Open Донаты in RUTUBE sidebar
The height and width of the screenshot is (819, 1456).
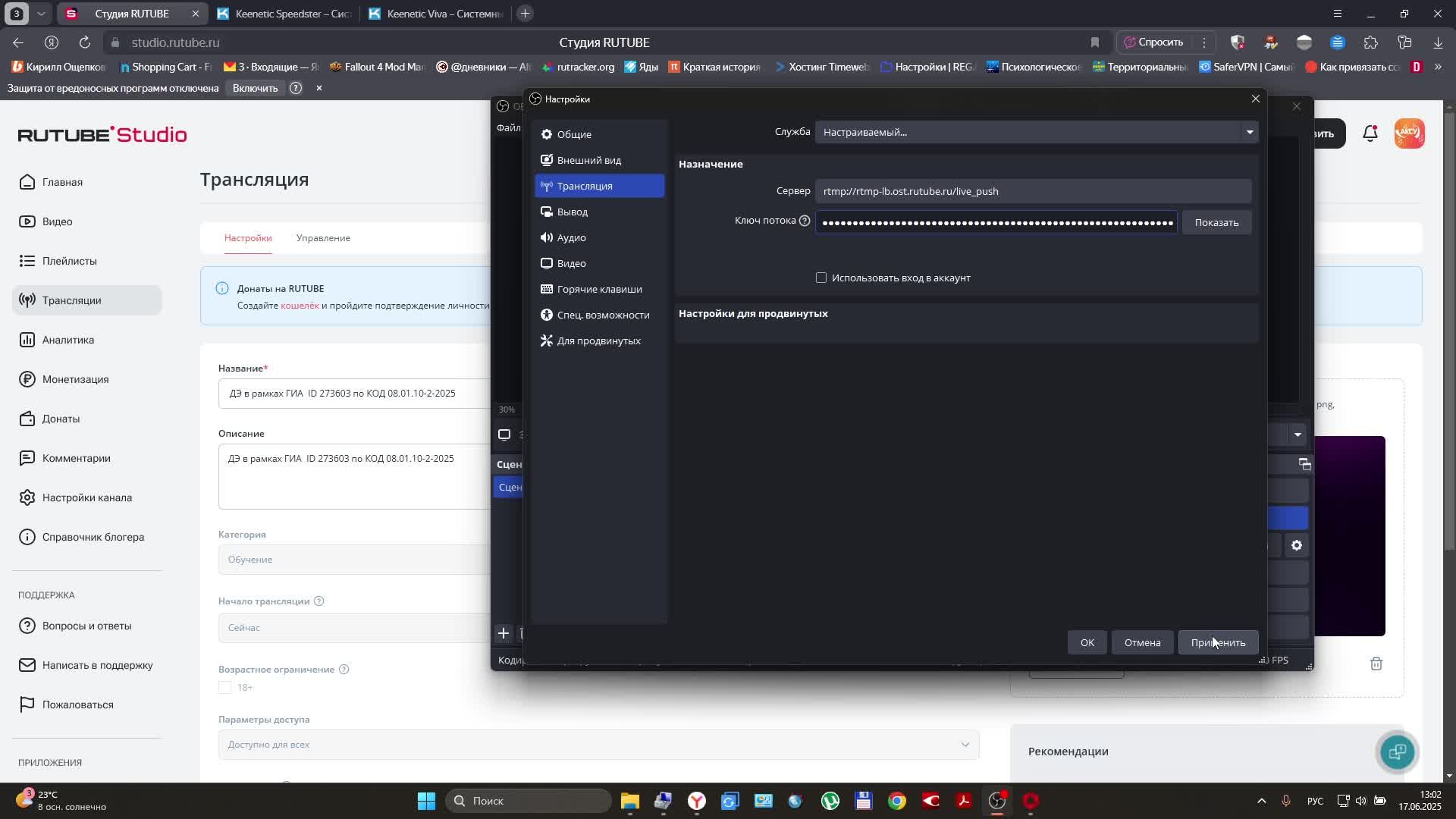(87, 419)
